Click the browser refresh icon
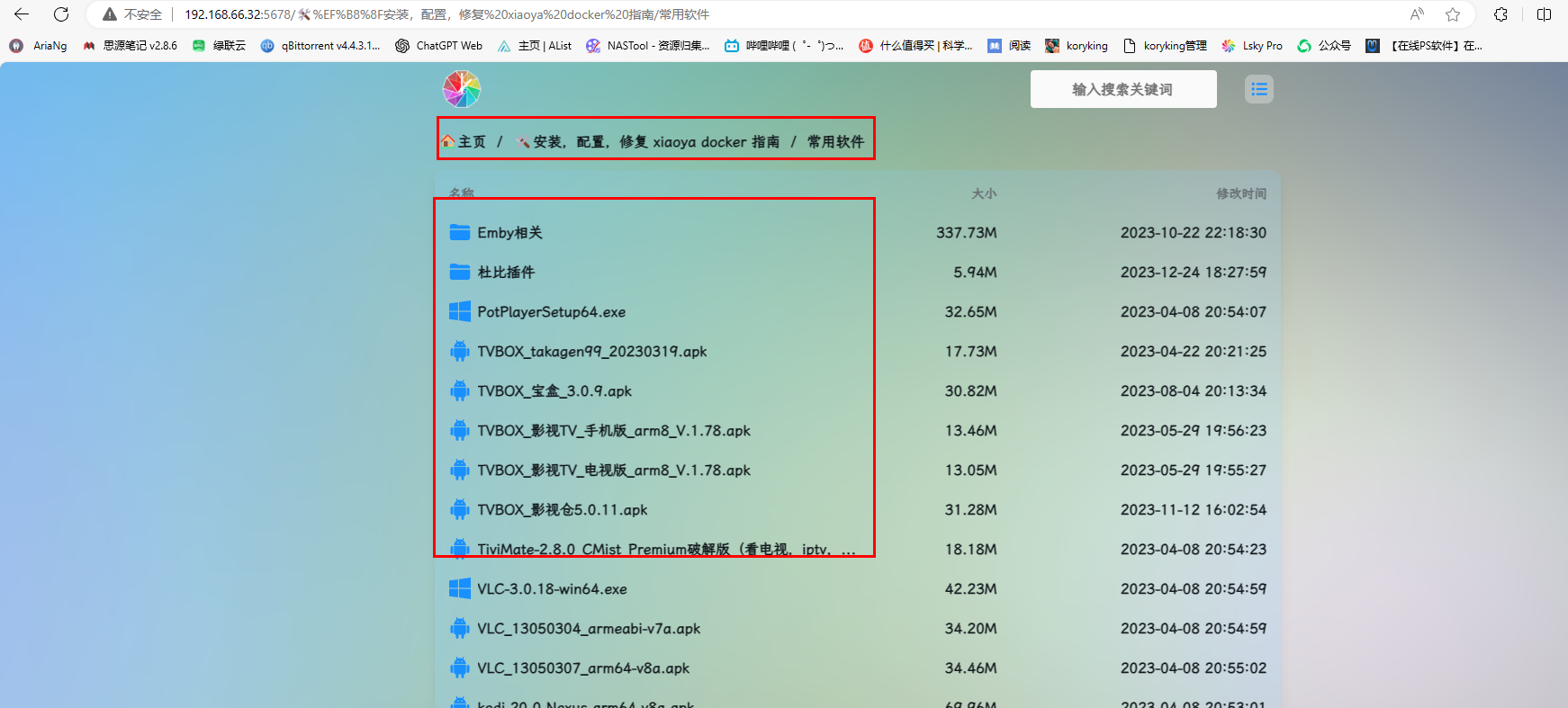Viewport: 1568px width, 708px height. pyautogui.click(x=61, y=14)
